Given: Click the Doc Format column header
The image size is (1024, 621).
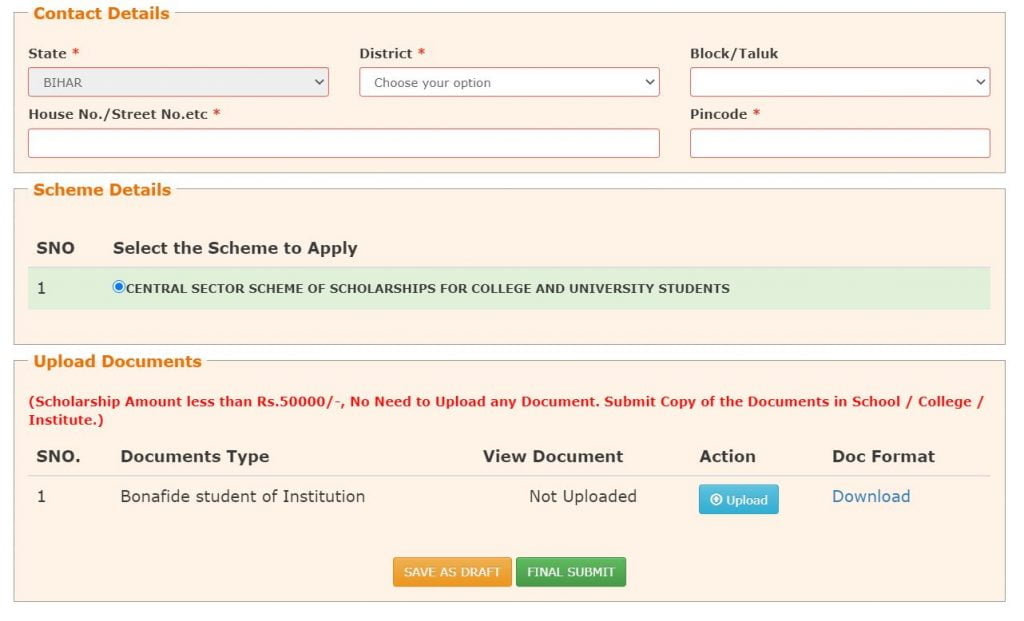Looking at the screenshot, I should point(884,456).
